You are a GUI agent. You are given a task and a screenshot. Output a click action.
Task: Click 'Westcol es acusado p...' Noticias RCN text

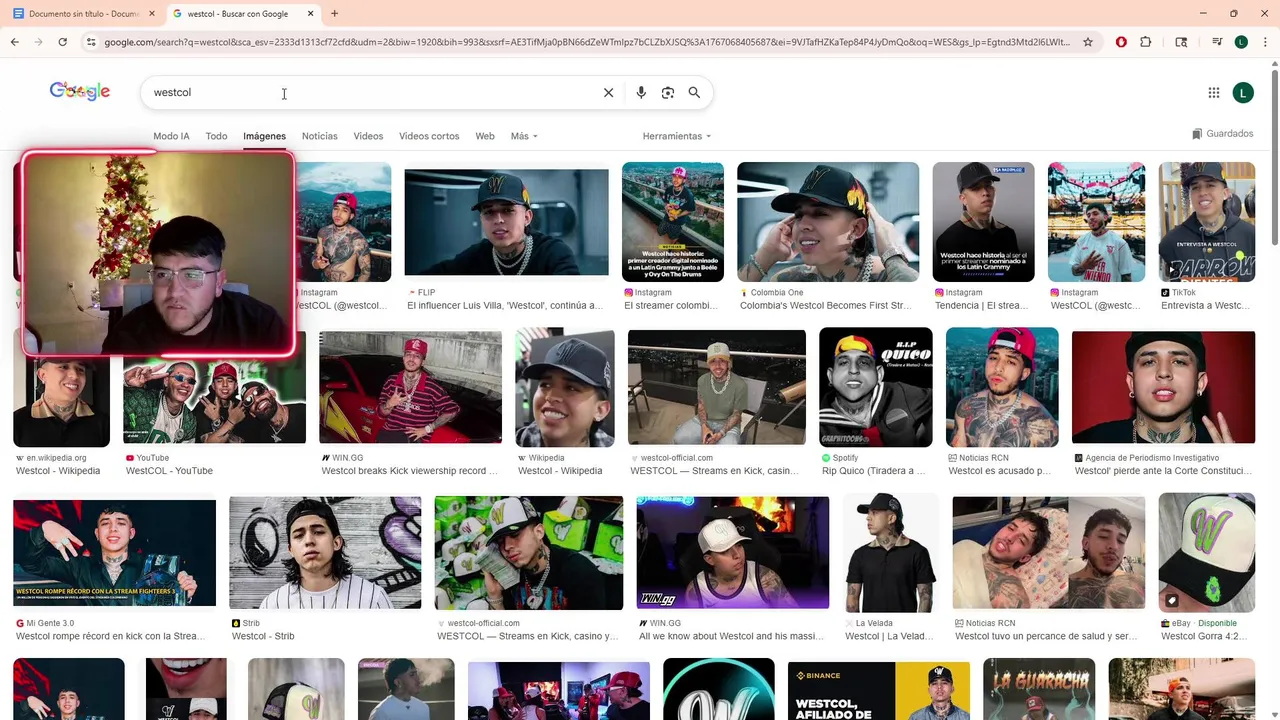coord(999,471)
